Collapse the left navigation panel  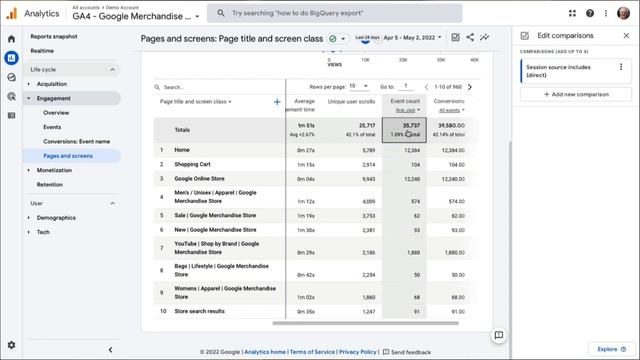[110, 350]
